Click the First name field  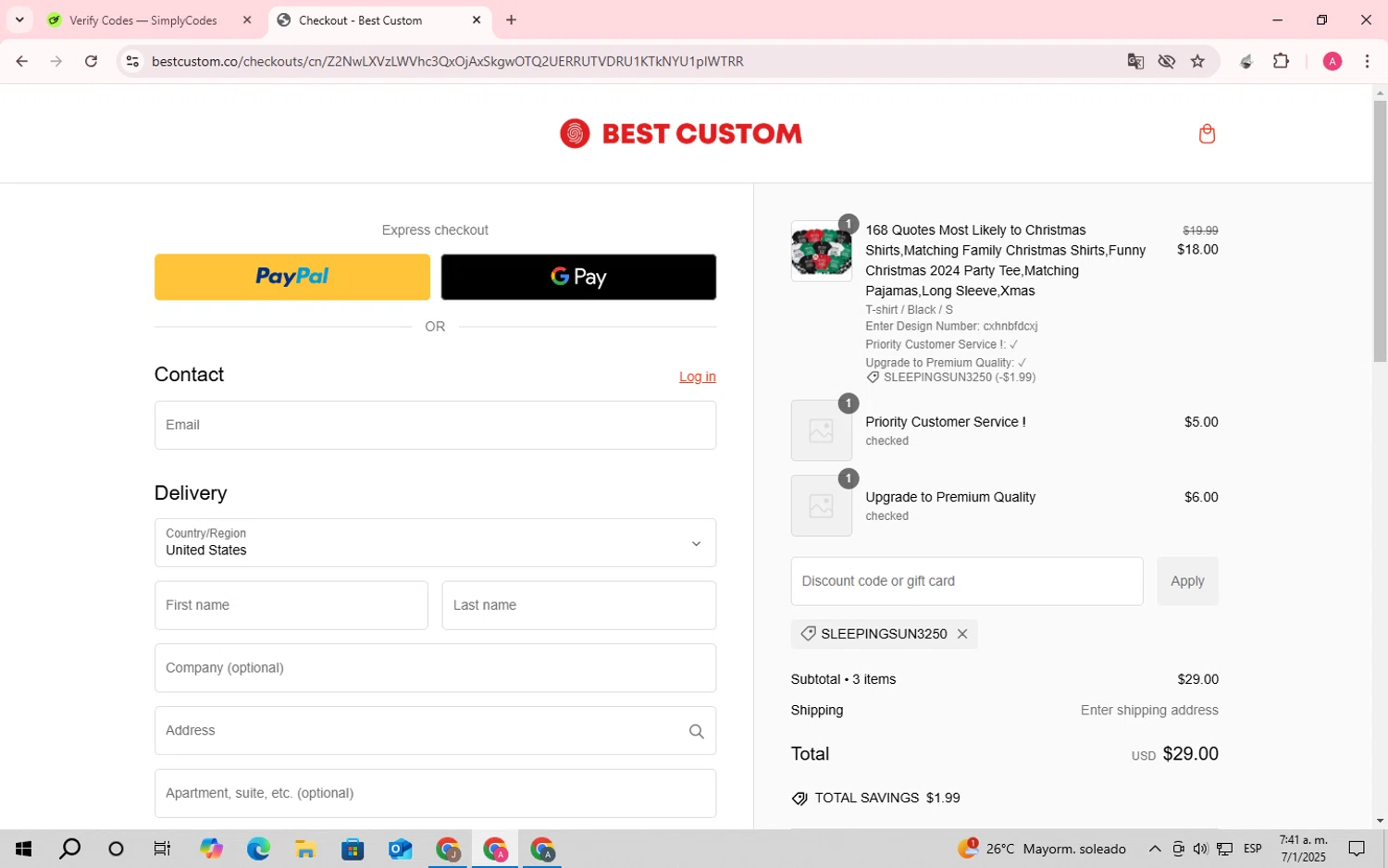(x=291, y=605)
